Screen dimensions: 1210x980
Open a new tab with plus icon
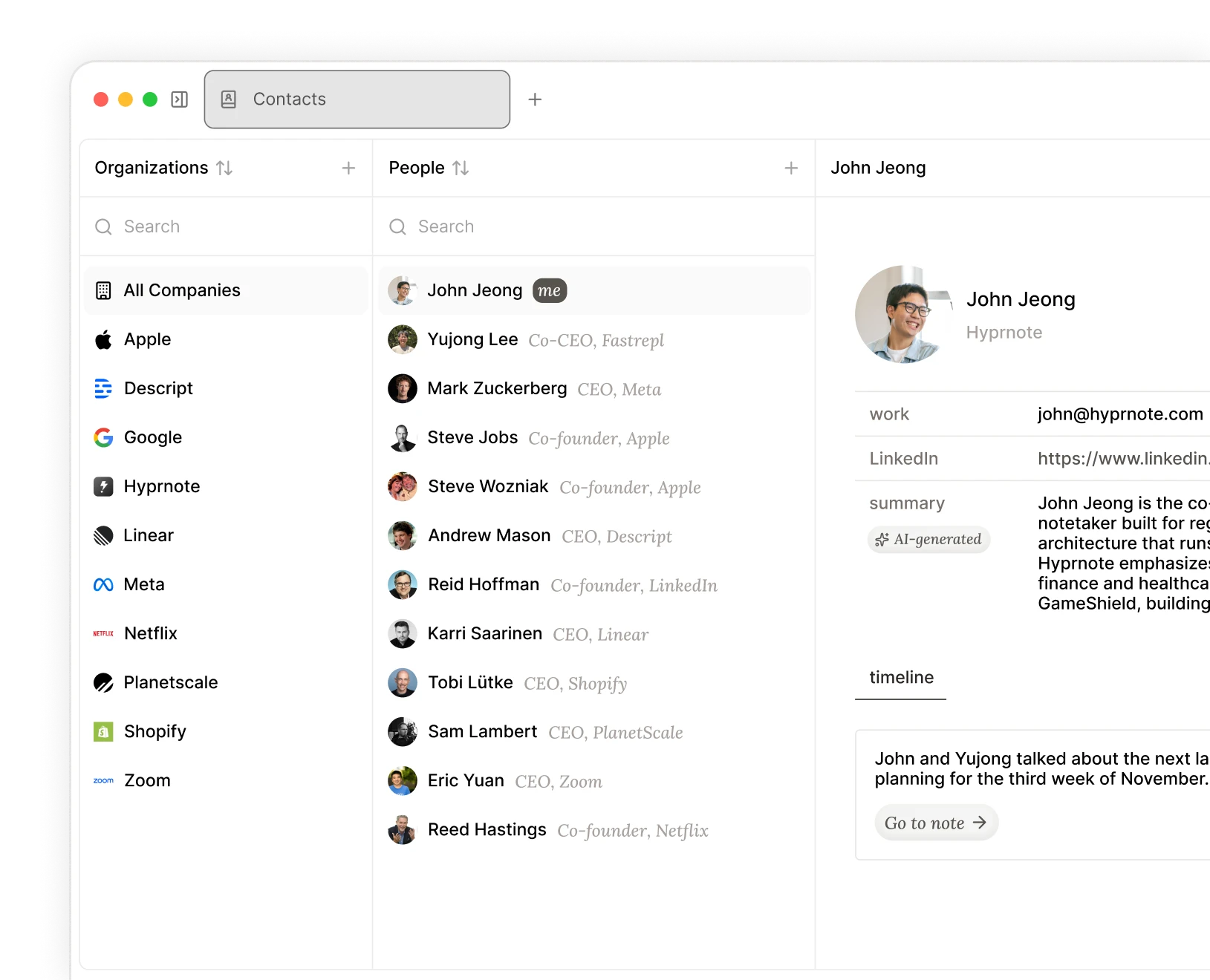tap(535, 99)
